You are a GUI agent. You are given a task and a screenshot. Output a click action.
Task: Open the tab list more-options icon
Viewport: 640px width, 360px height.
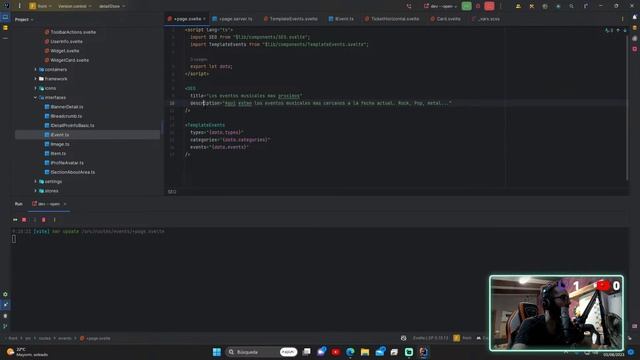622,19
